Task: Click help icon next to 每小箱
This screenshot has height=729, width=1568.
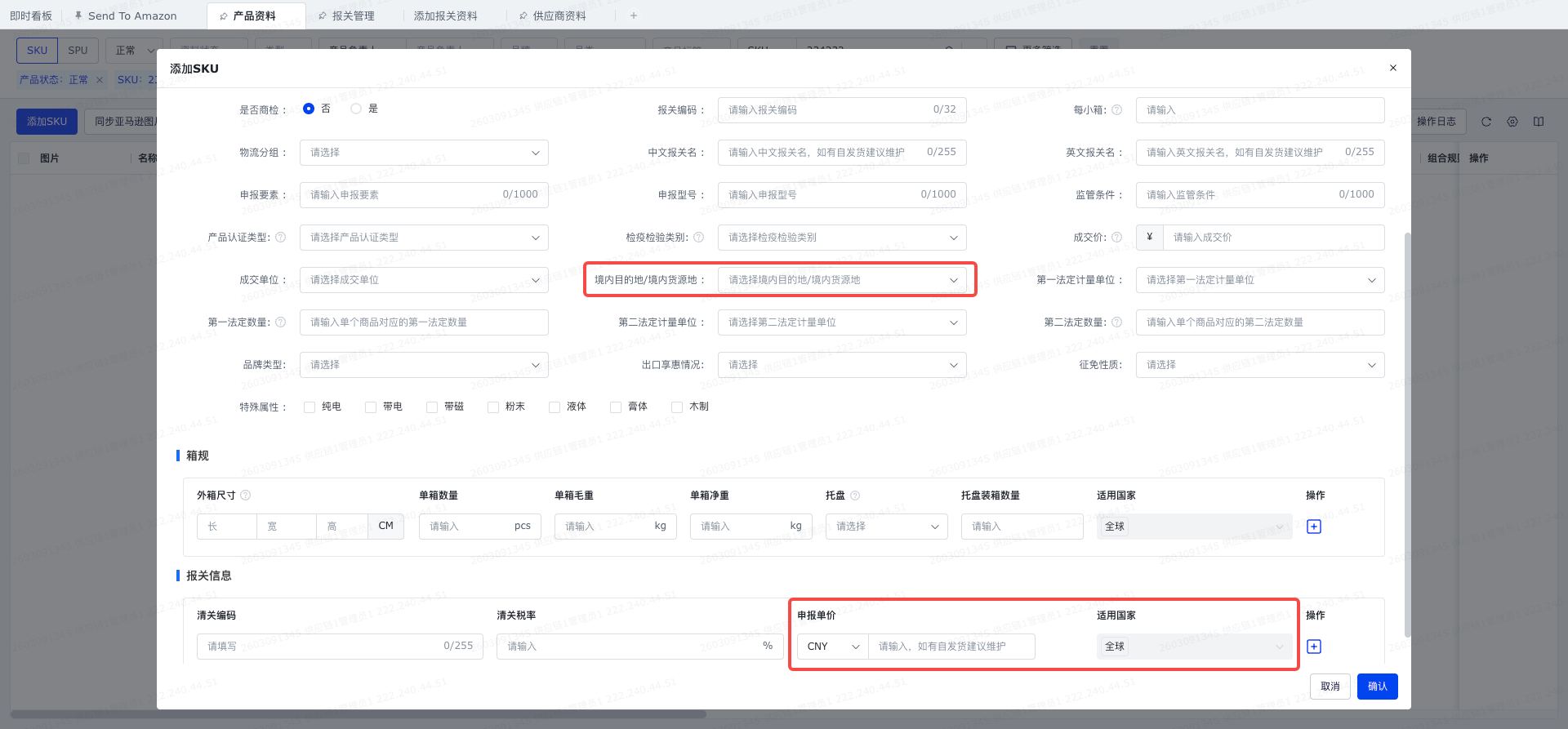Action: [1117, 110]
